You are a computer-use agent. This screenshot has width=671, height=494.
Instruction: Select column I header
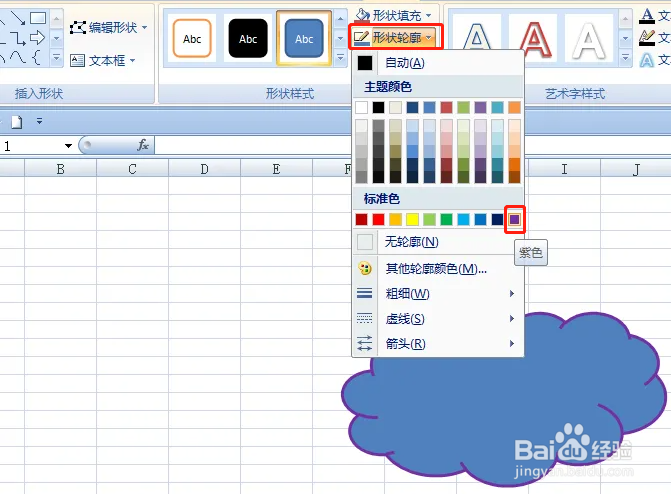564,169
